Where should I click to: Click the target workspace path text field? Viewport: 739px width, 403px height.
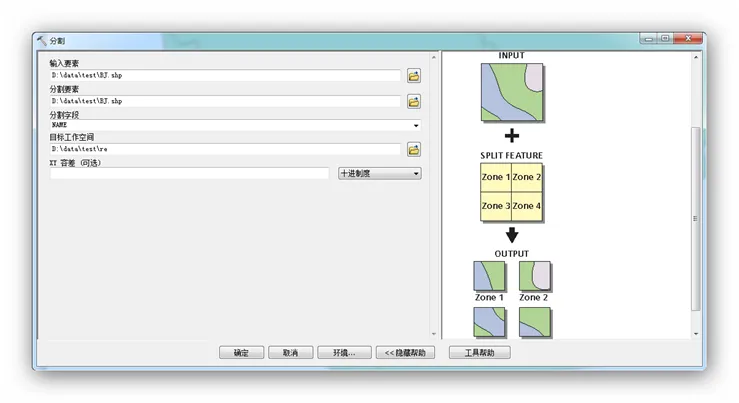coord(225,149)
